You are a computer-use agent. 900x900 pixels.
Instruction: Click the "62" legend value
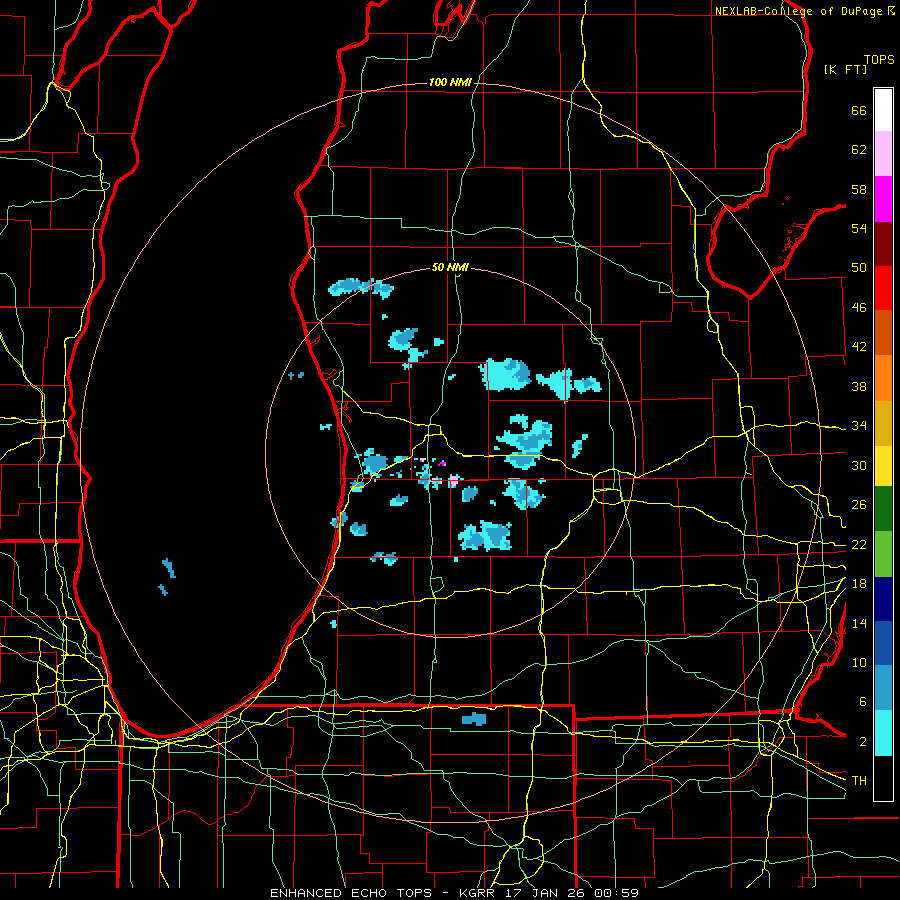tap(859, 150)
